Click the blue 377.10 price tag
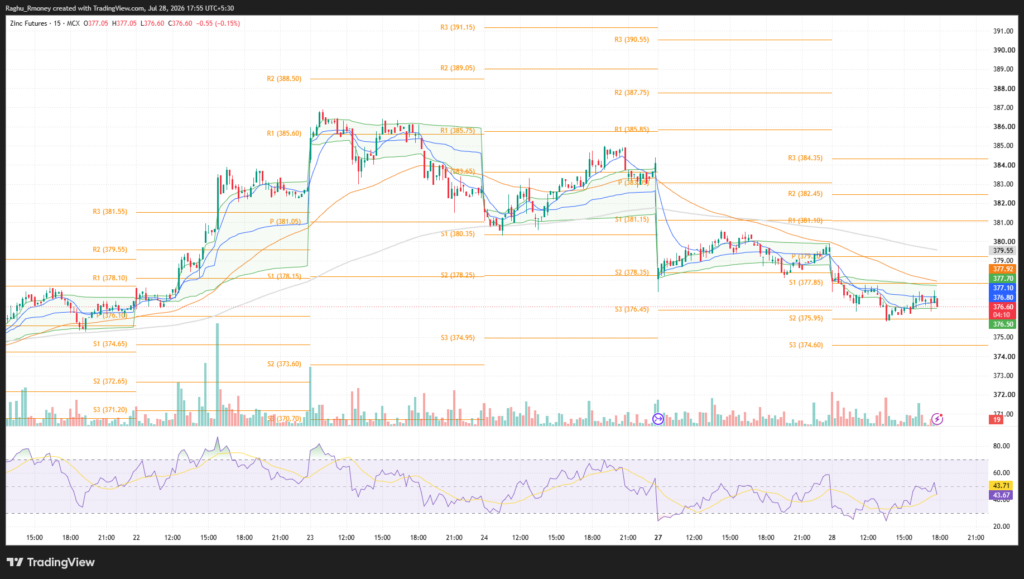The height and width of the screenshot is (579, 1024). tap(1003, 288)
